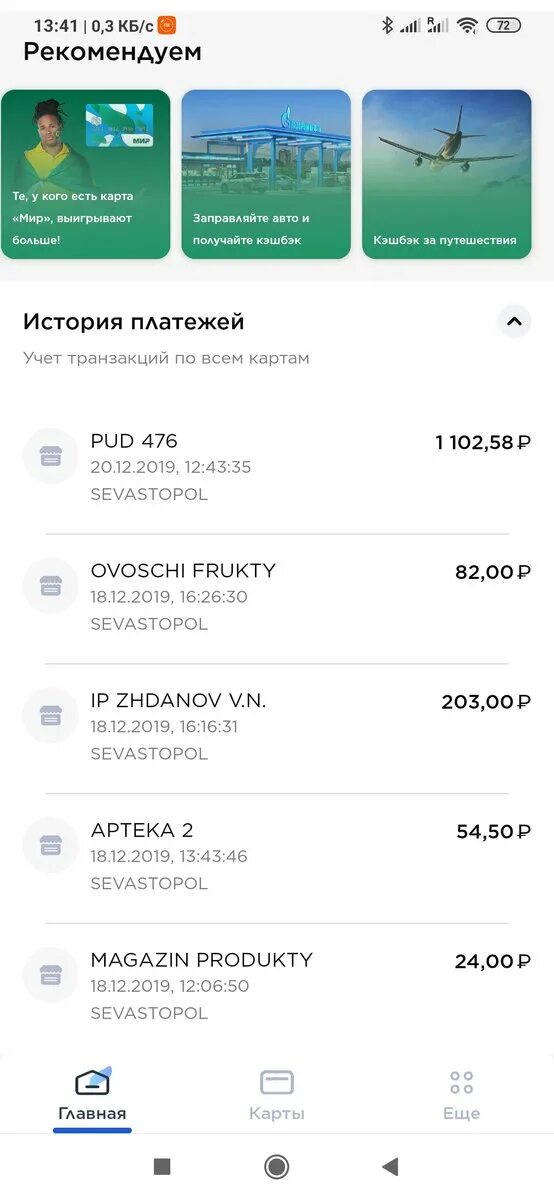This screenshot has height=1200, width=554.
Task: Open the Еще more tab
Action: tap(461, 1095)
